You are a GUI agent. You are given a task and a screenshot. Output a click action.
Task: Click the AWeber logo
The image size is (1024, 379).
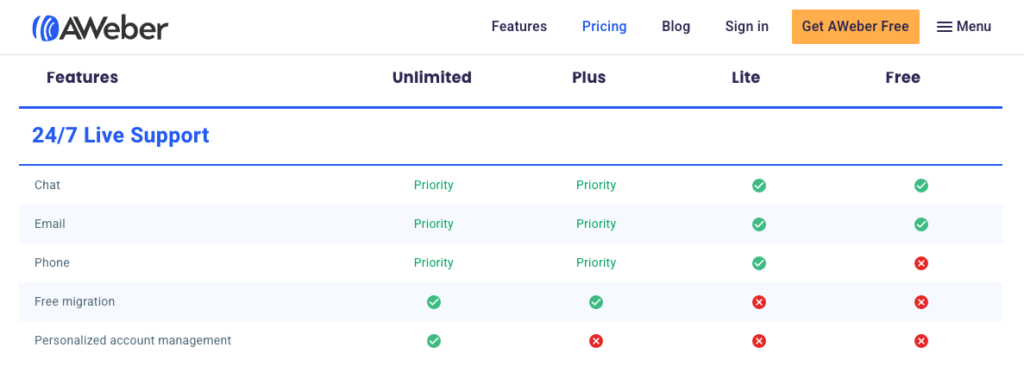coord(100,27)
